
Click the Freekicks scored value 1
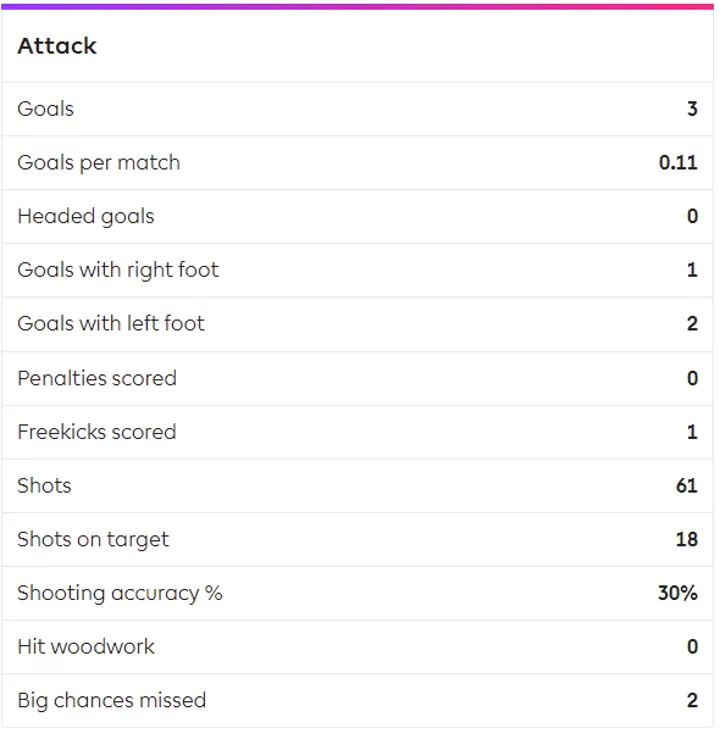point(692,432)
